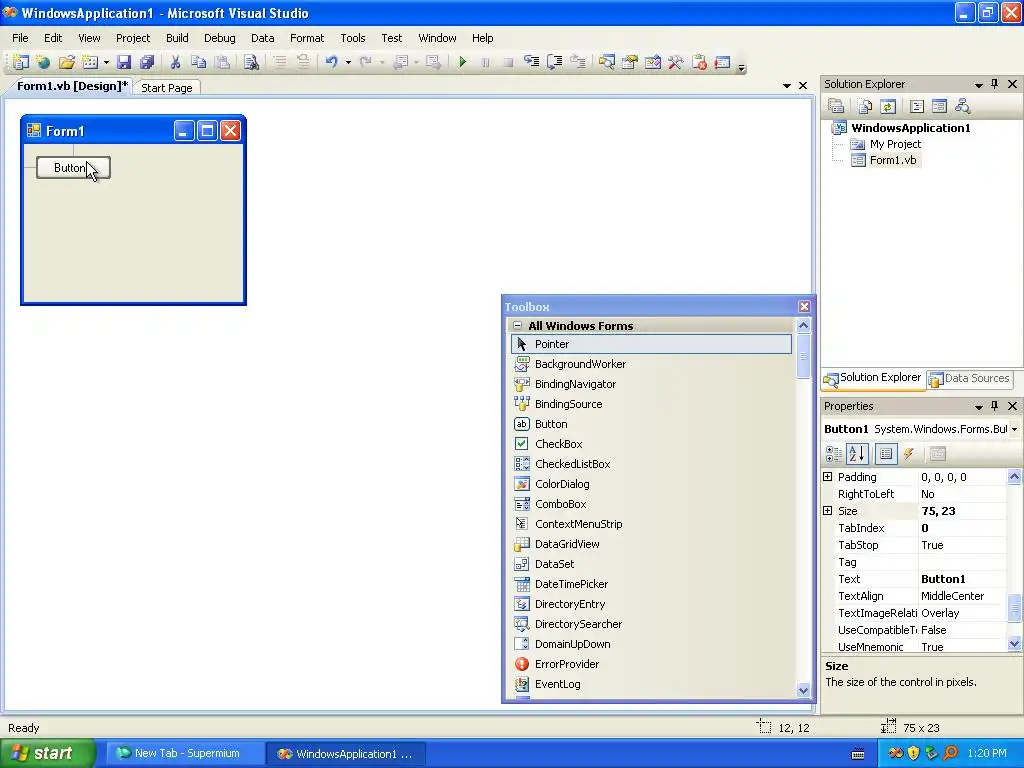The width and height of the screenshot is (1024, 768).
Task: Click the system tray clock
Action: (x=987, y=754)
